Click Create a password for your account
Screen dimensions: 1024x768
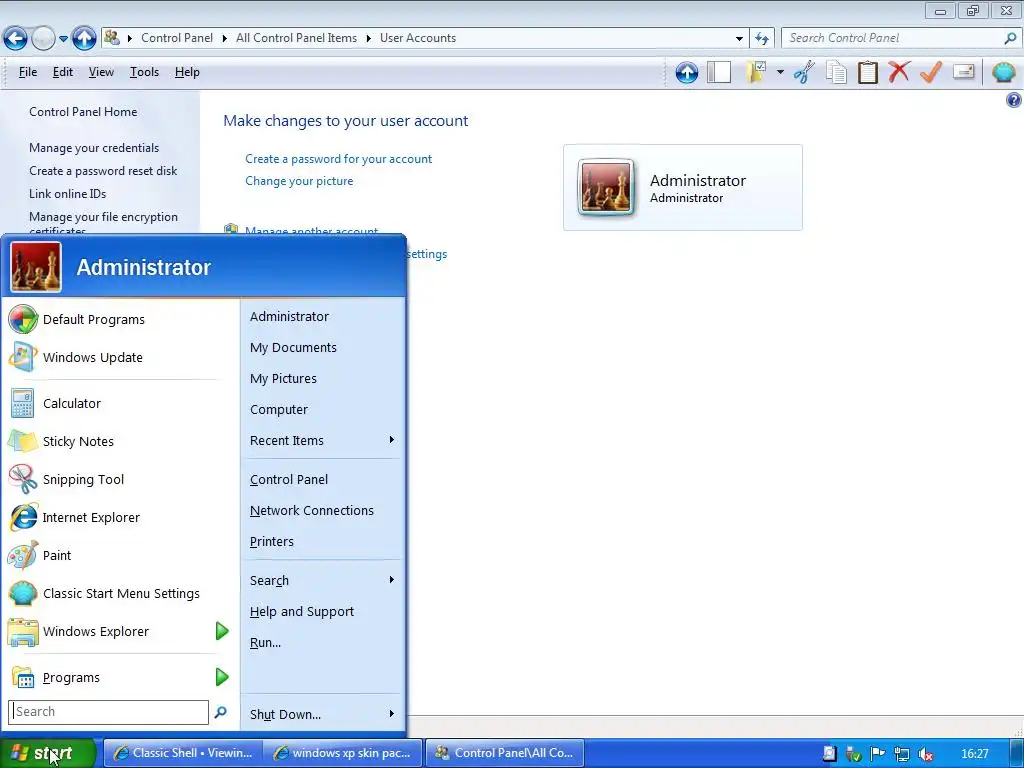point(338,159)
